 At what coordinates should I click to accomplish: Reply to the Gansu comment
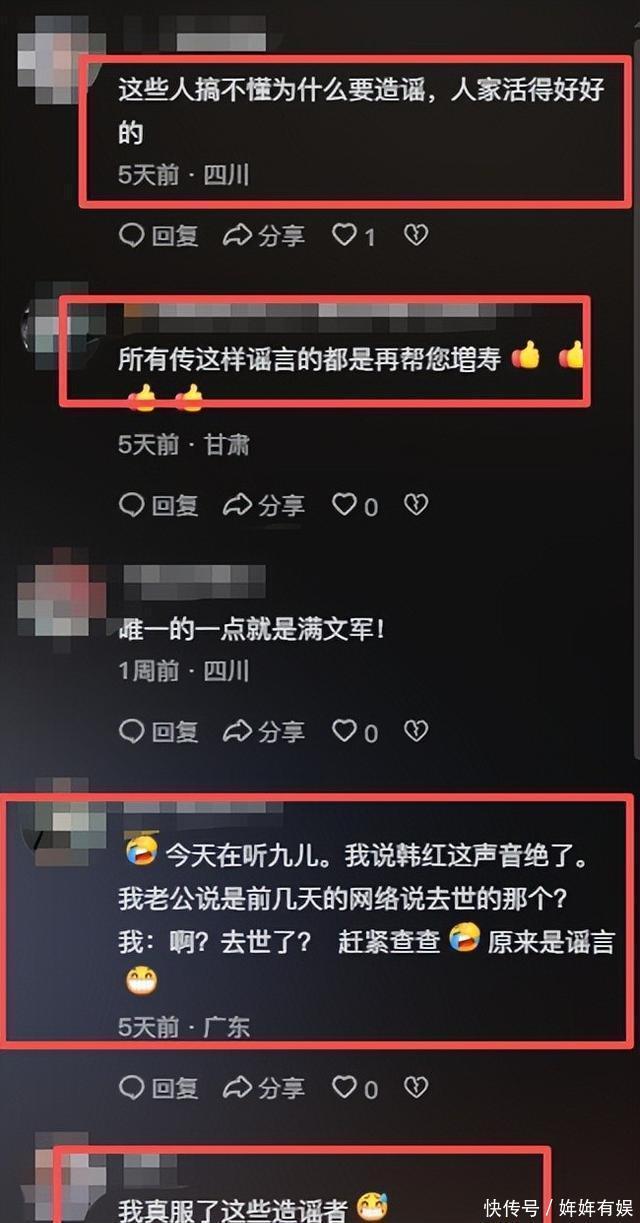(x=159, y=506)
